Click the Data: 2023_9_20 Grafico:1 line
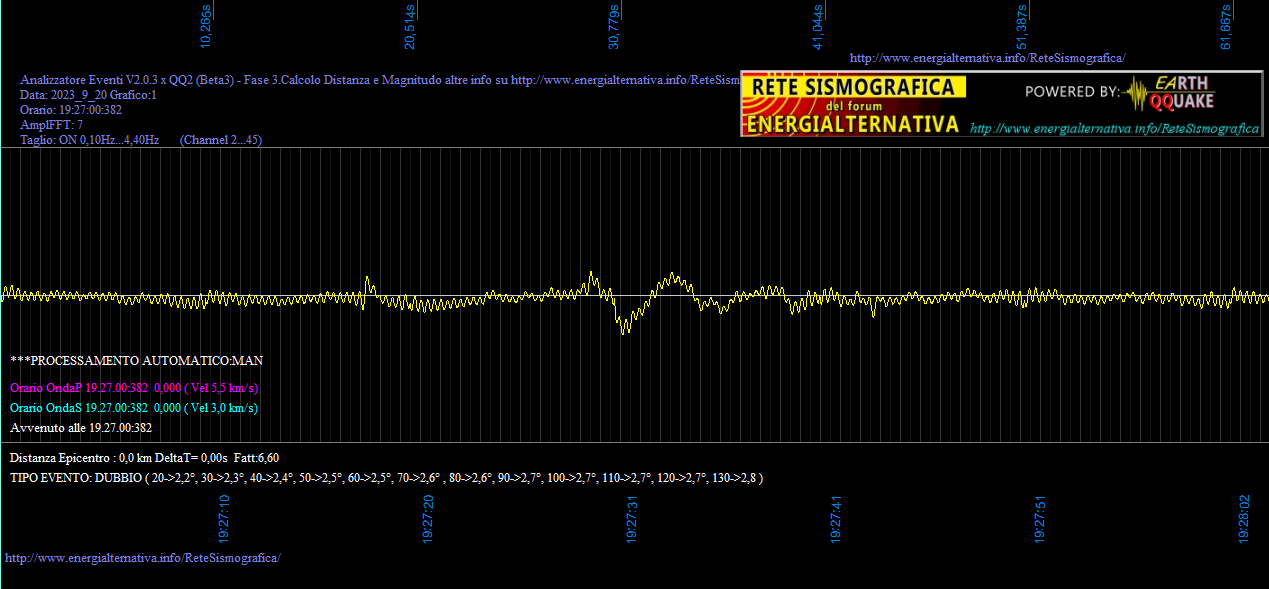Viewport: 1269px width, 589px height. (88, 95)
